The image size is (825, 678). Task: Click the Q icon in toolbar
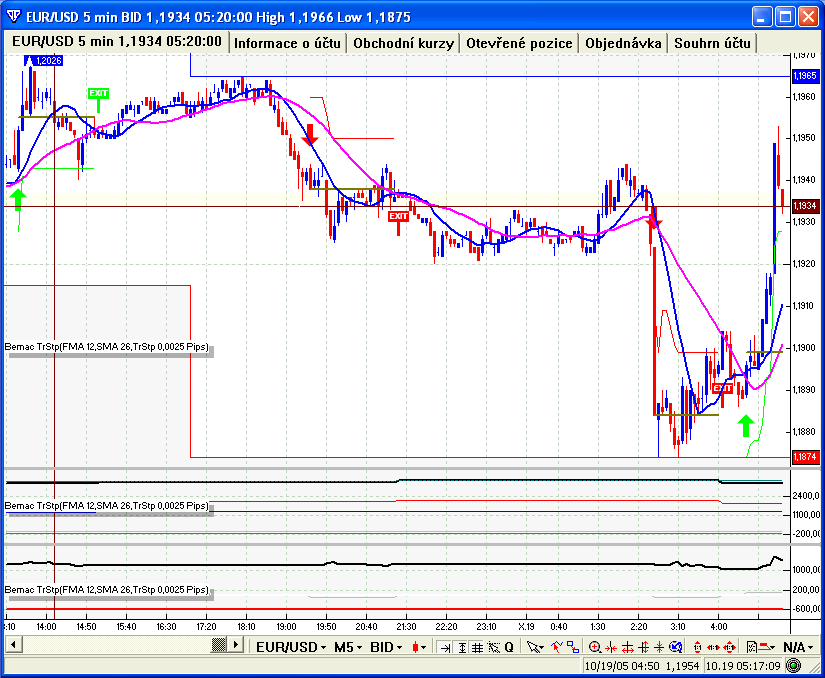click(x=508, y=647)
